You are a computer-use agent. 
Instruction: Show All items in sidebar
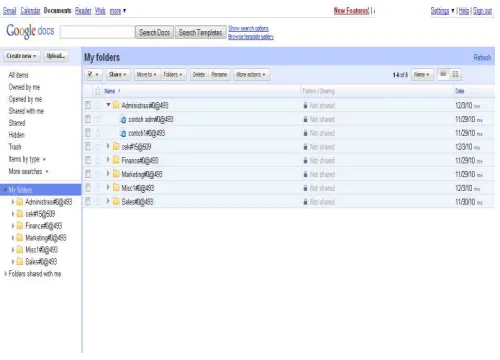(x=18, y=75)
